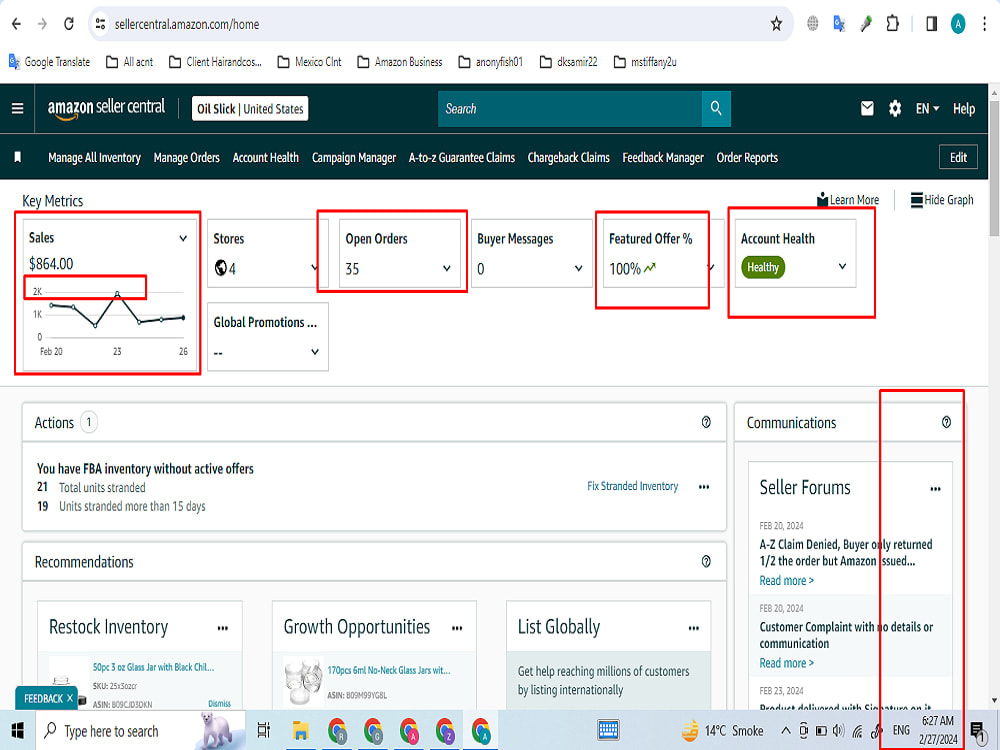Open help for the Actions panel
Viewport: 1000px width, 750px height.
[x=706, y=422]
